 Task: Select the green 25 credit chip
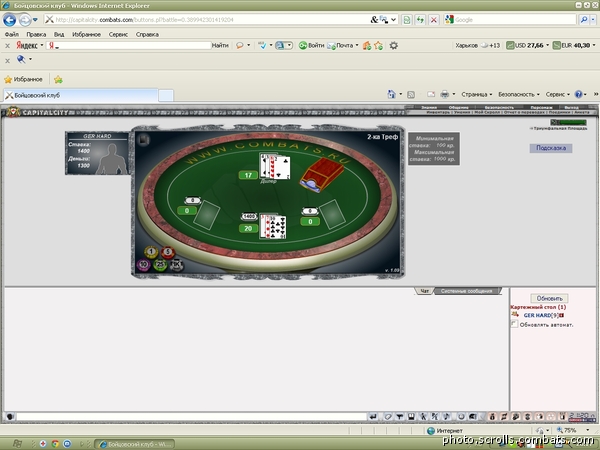tap(160, 264)
